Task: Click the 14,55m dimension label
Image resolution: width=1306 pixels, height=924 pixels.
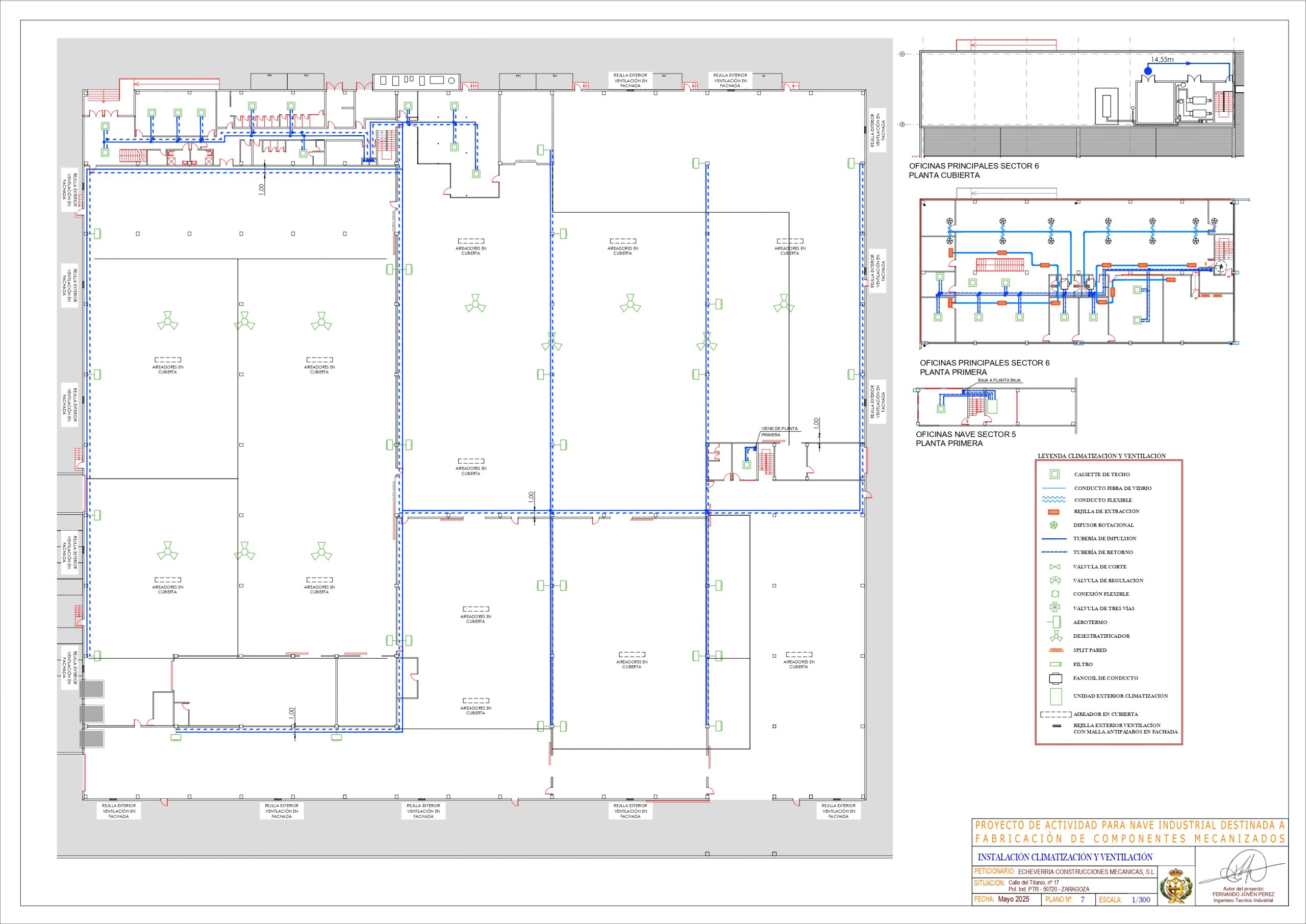Action: point(1162,59)
